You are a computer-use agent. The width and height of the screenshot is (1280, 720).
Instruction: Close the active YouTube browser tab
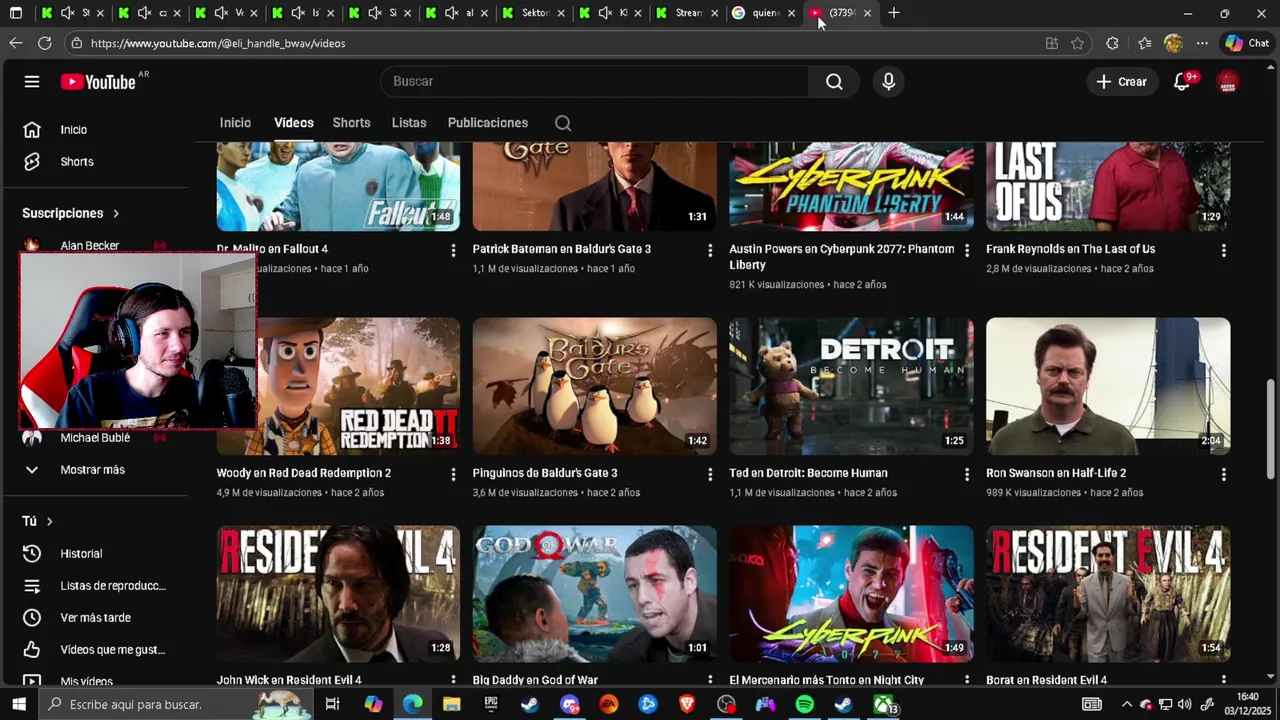pyautogui.click(x=867, y=13)
